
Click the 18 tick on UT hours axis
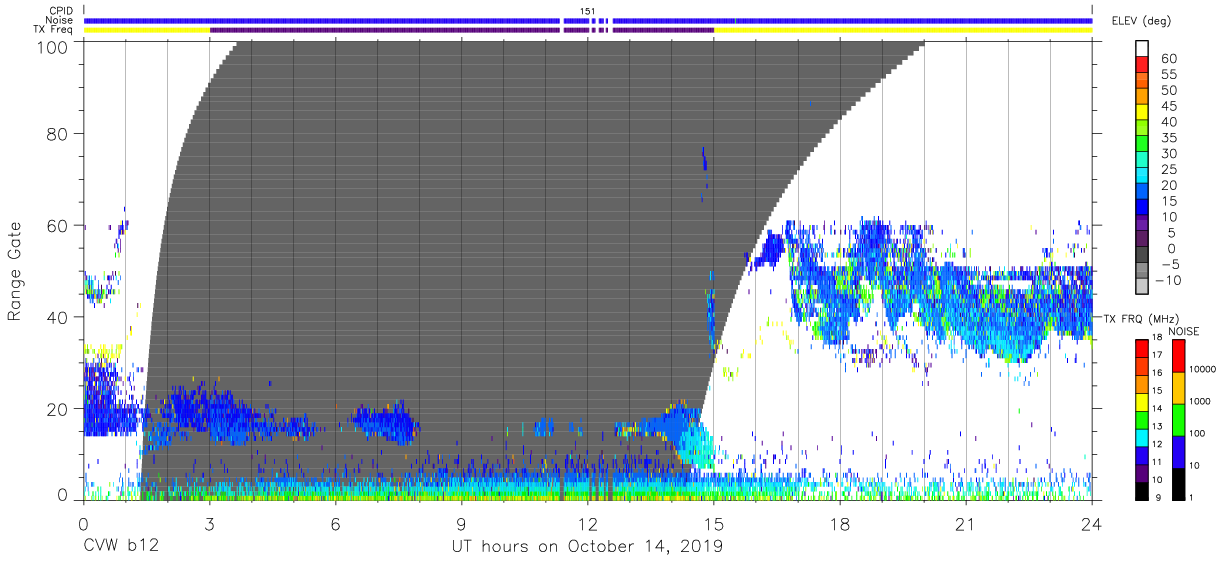840,524
